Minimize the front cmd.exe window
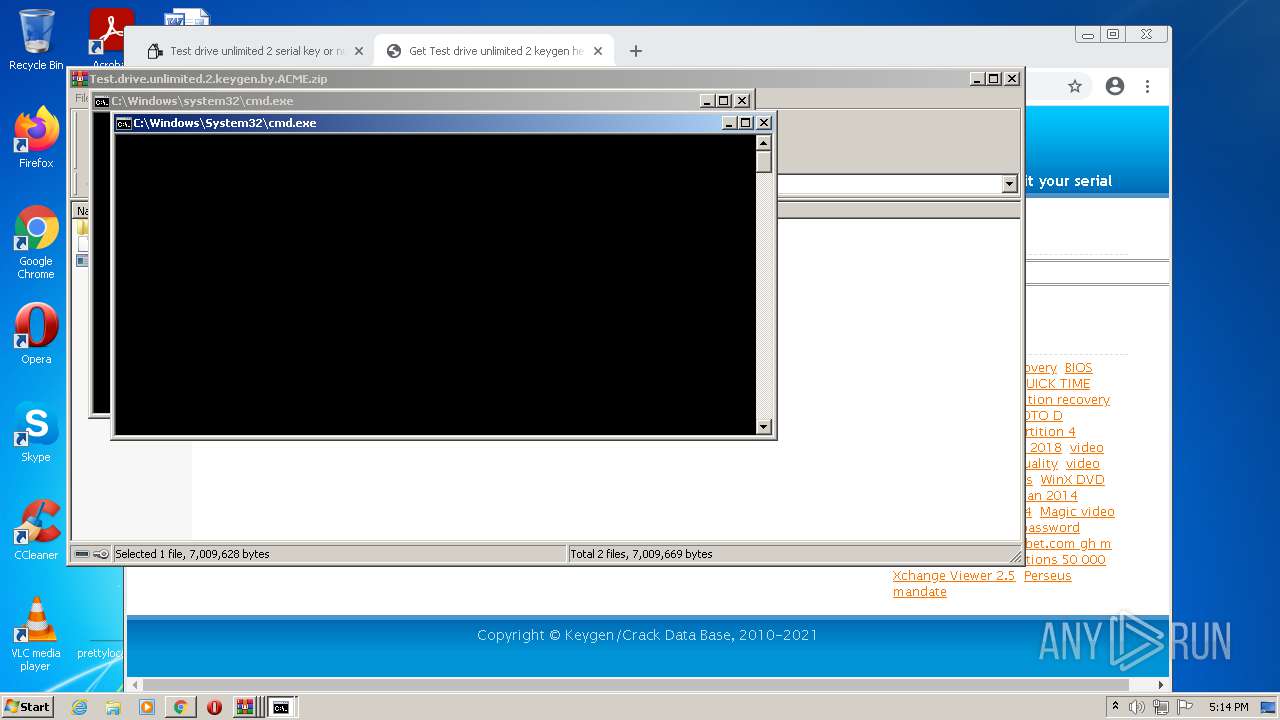 coord(729,123)
